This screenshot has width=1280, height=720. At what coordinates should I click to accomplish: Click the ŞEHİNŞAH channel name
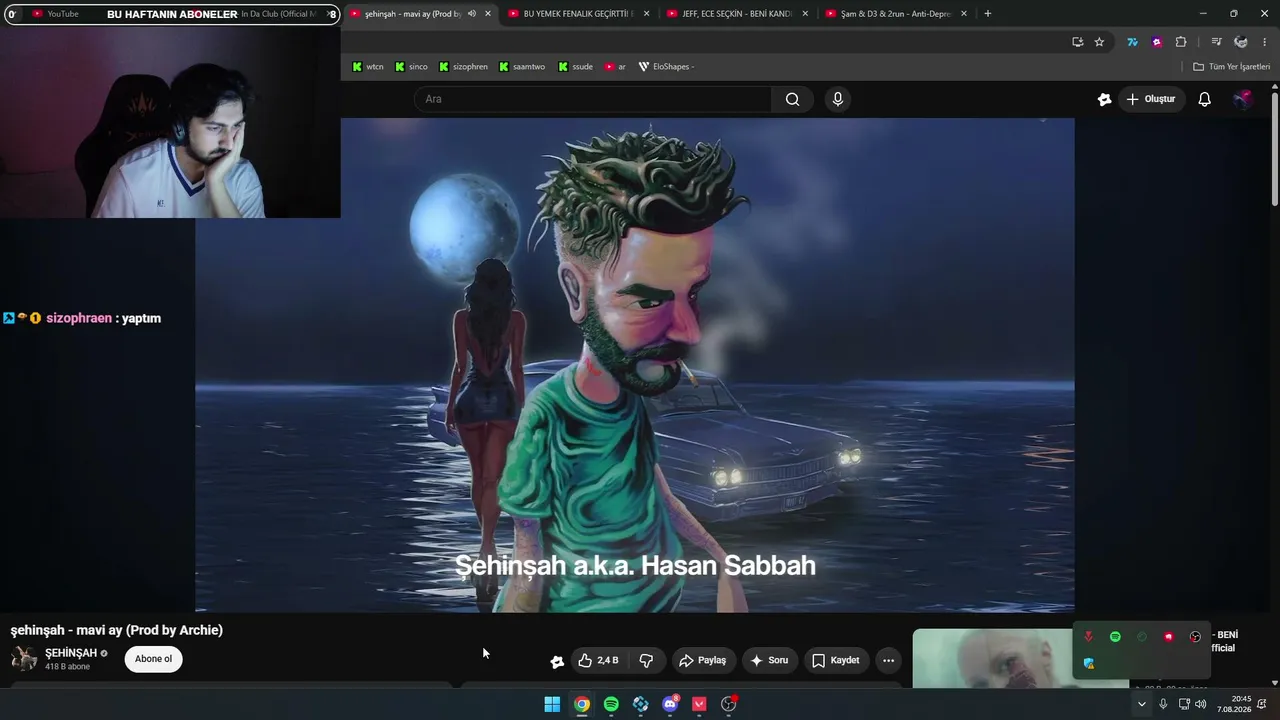tap(71, 653)
